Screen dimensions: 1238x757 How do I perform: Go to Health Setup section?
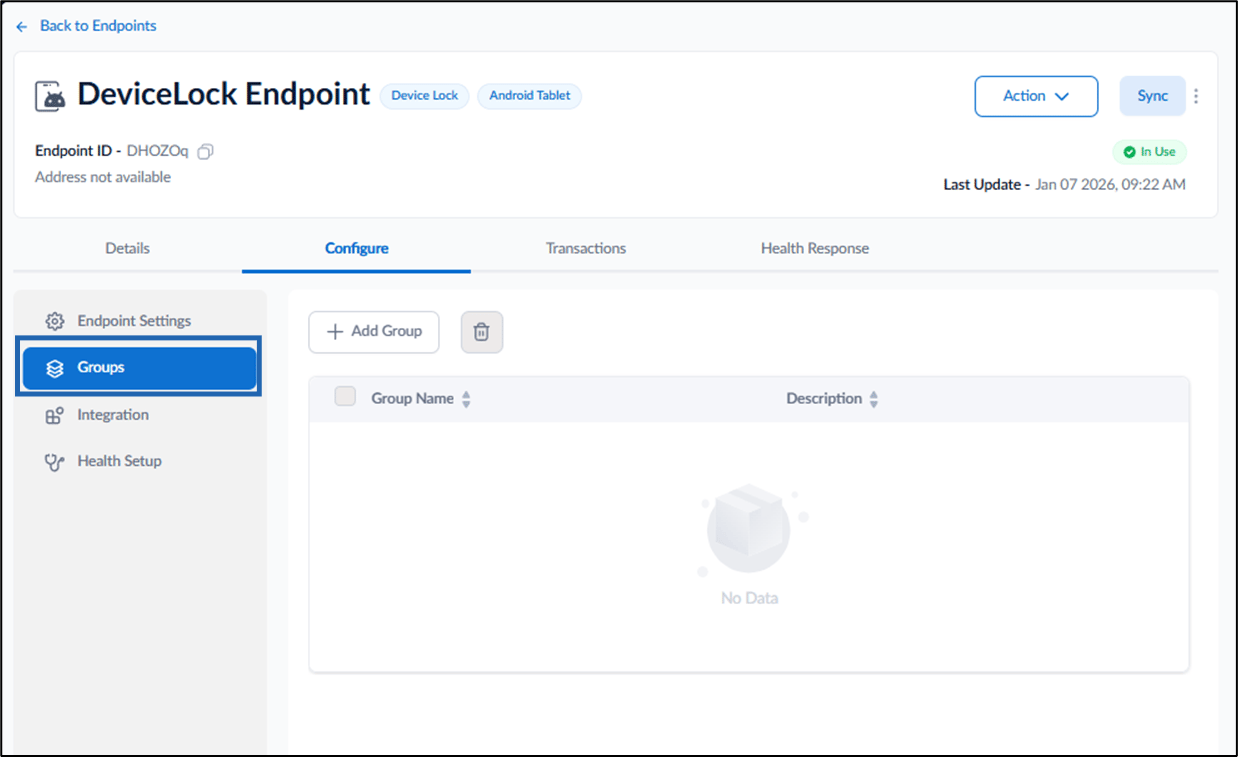139,461
